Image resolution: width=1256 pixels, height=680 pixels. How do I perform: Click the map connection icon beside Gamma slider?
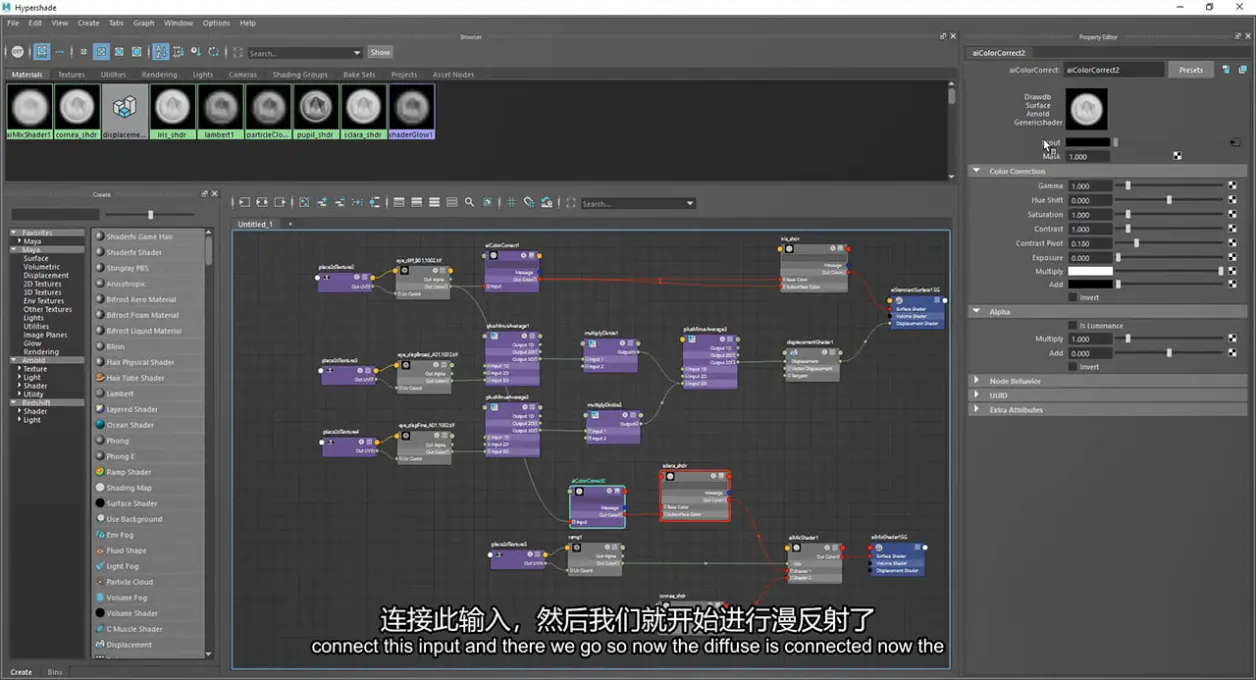[x=1232, y=186]
